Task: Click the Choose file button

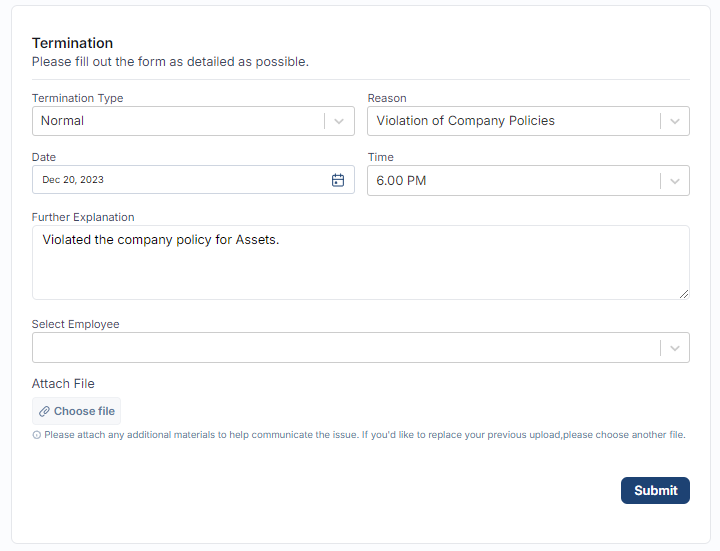Action: [77, 411]
